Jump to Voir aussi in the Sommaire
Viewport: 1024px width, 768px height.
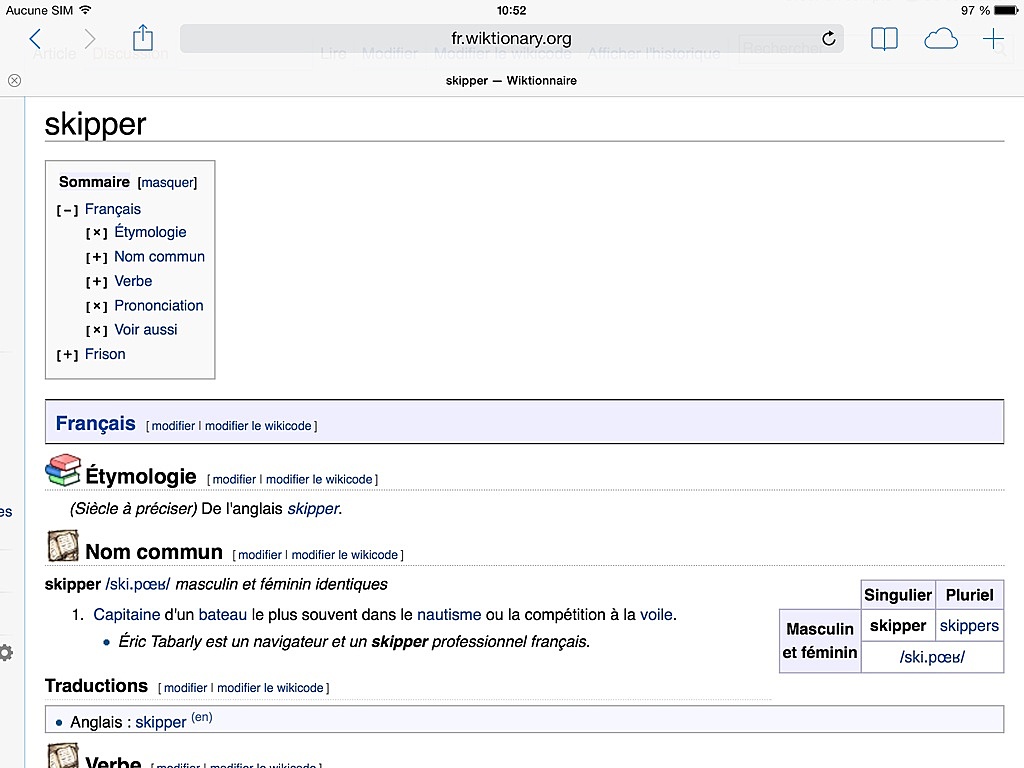click(146, 330)
